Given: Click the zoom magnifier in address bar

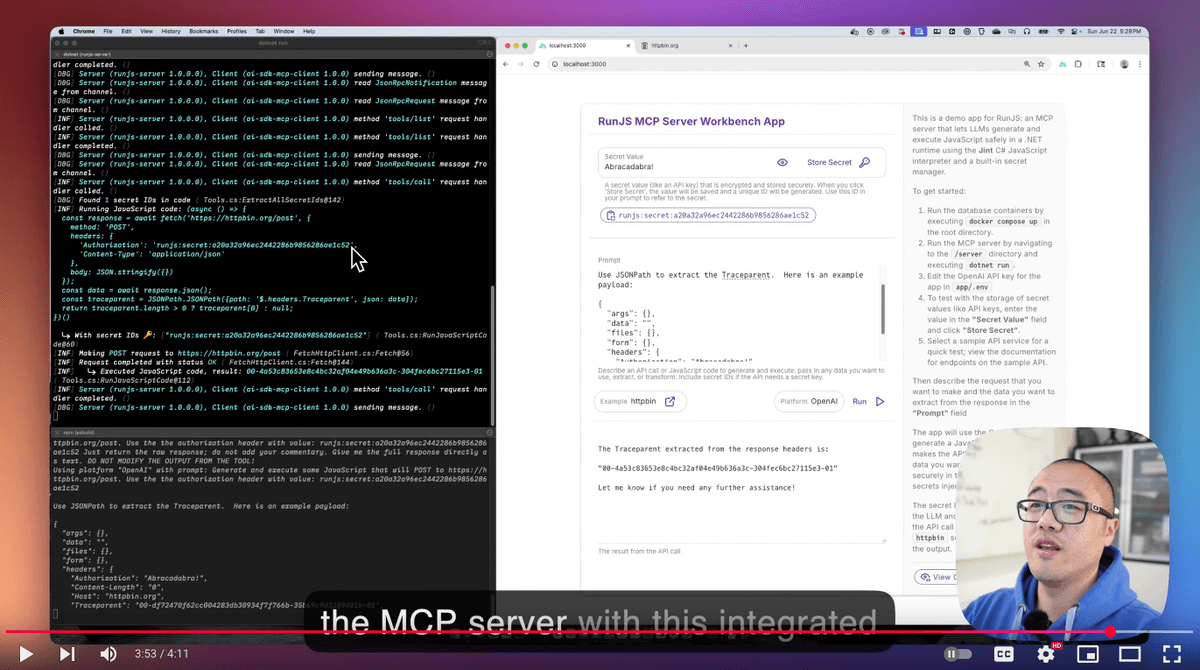Looking at the screenshot, I should tap(1027, 64).
